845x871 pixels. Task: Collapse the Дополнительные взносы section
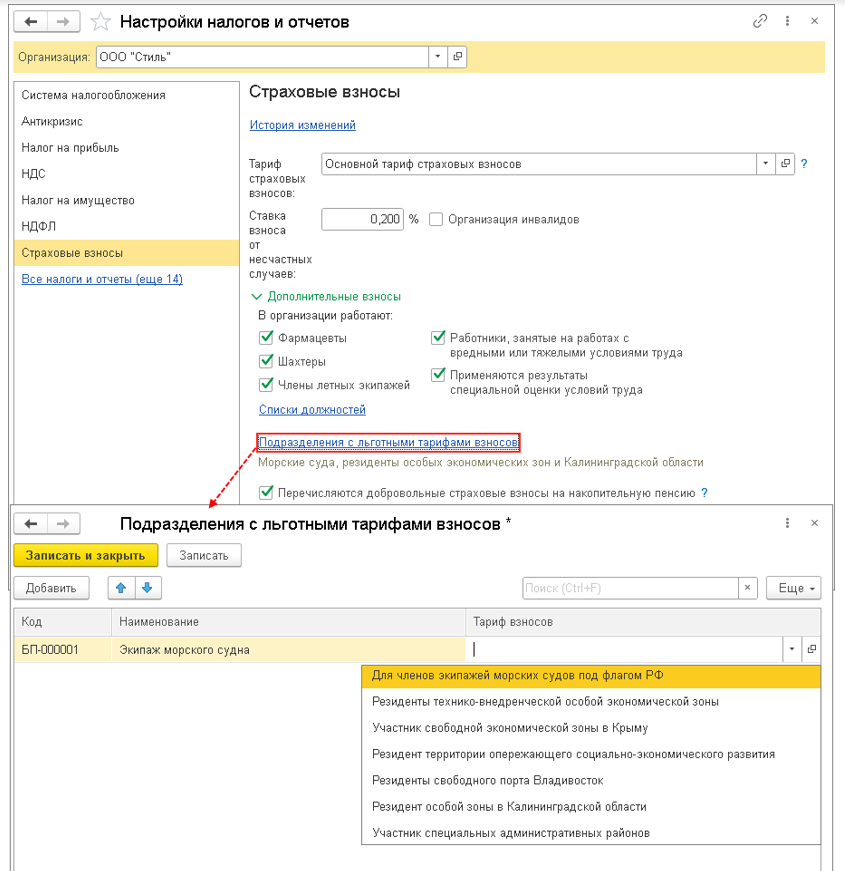pos(256,296)
